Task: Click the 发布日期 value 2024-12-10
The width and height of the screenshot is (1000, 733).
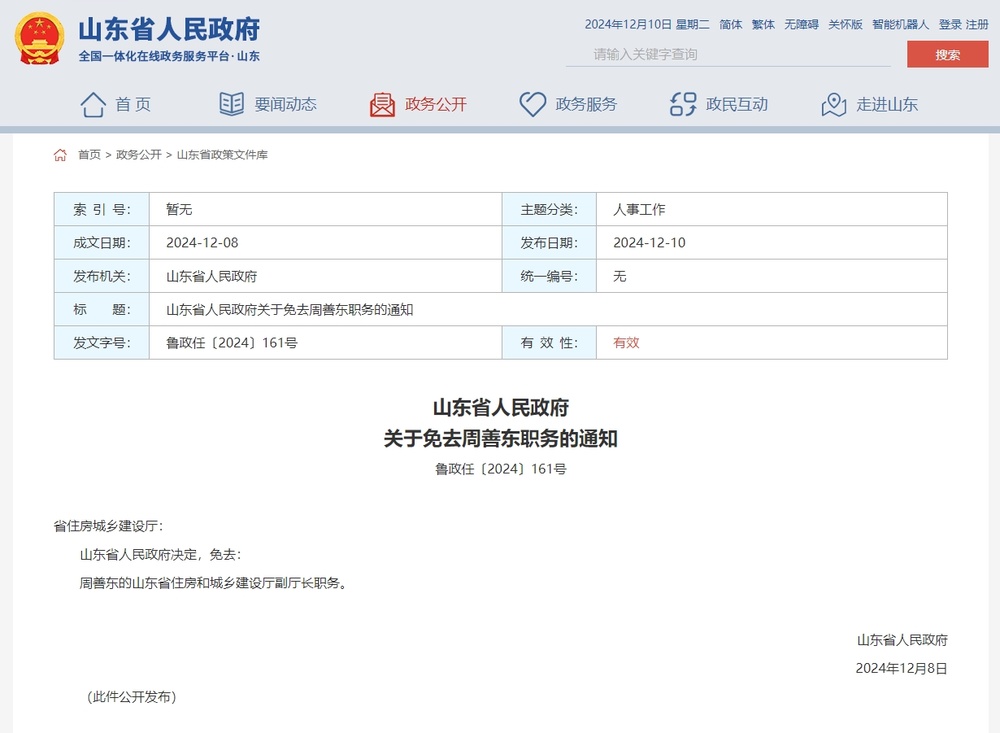Action: pos(649,242)
